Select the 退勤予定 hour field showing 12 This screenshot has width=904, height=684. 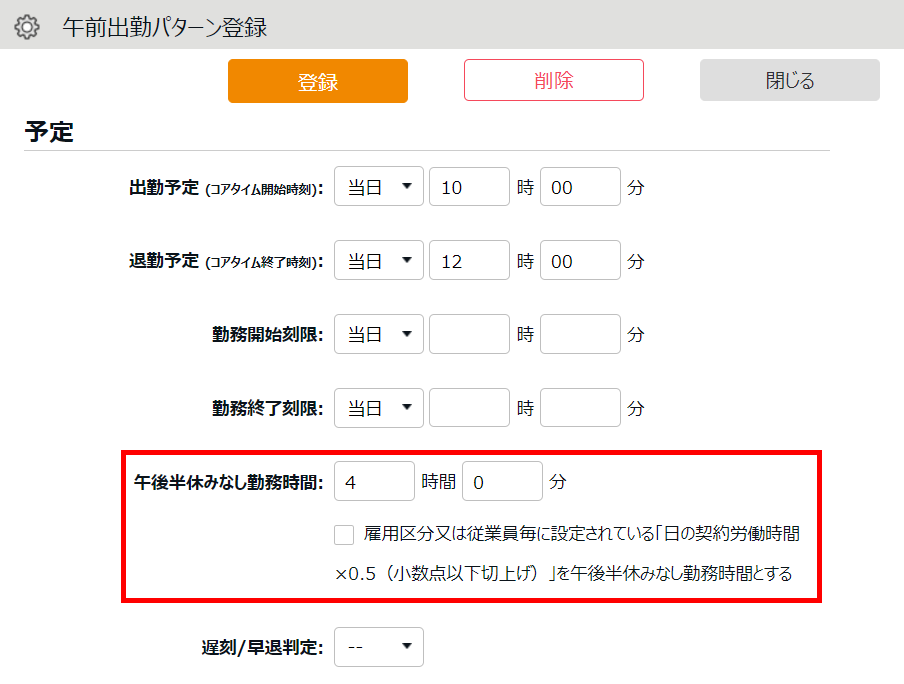pyautogui.click(x=469, y=261)
